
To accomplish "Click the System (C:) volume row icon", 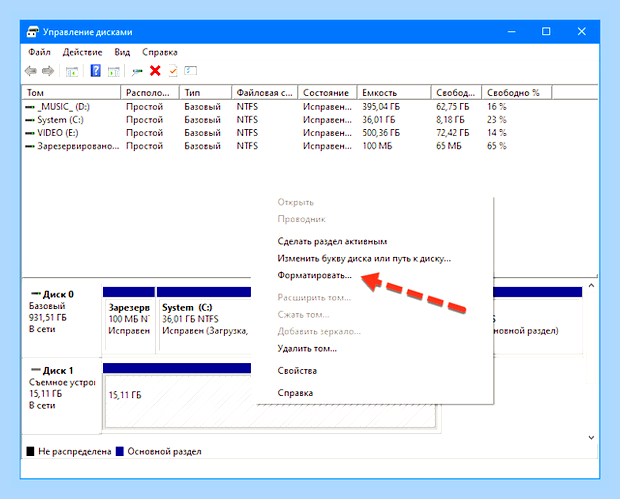I will 30,120.
